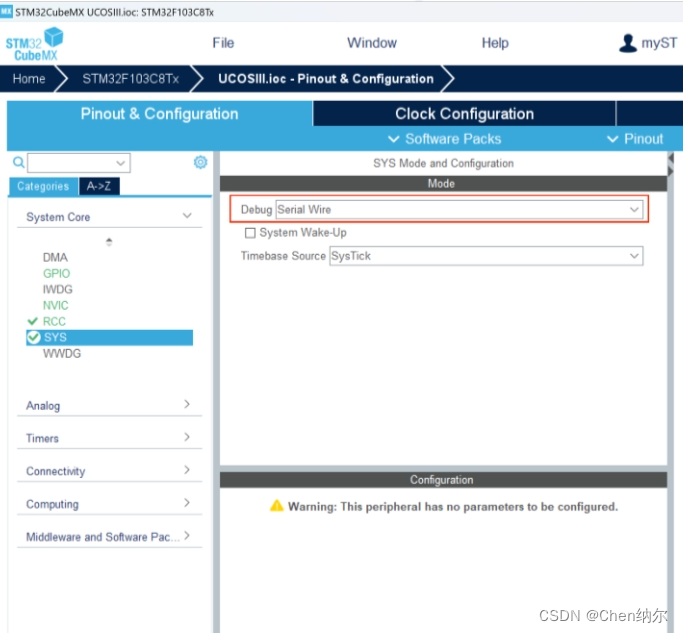Toggle the System Wake-Up checkbox

point(250,233)
